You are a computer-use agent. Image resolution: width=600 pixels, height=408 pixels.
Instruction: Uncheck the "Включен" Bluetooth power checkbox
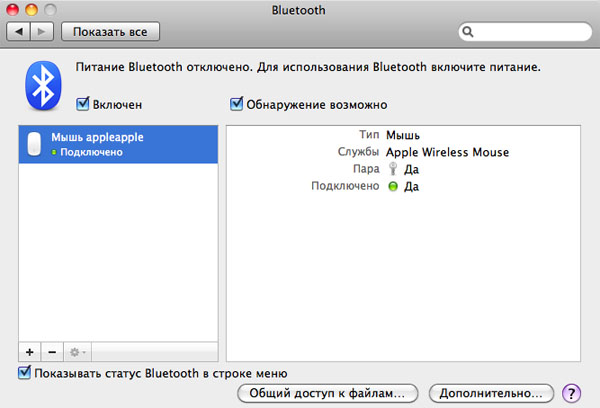pos(84,104)
